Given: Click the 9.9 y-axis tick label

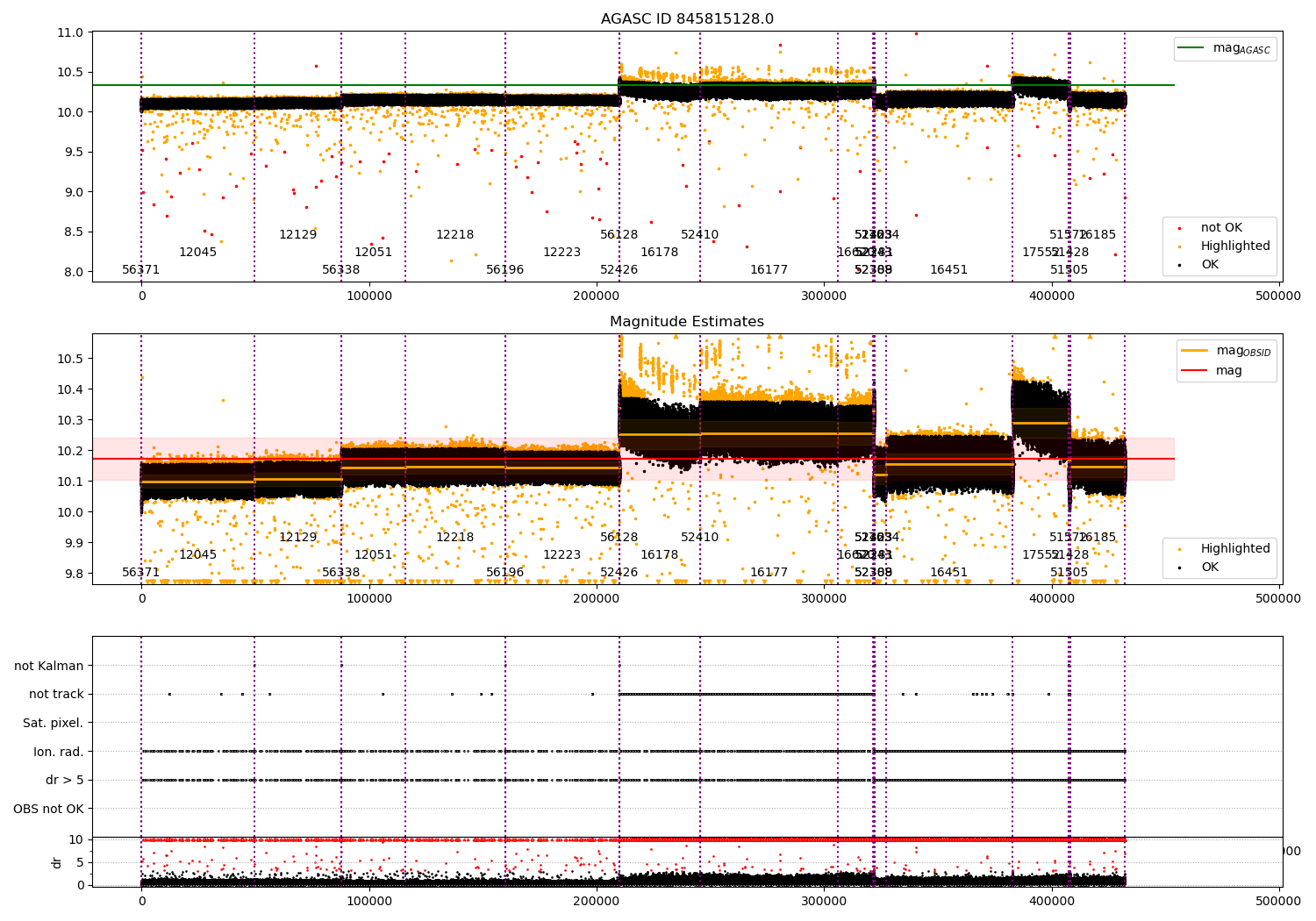Looking at the screenshot, I should pos(75,544).
